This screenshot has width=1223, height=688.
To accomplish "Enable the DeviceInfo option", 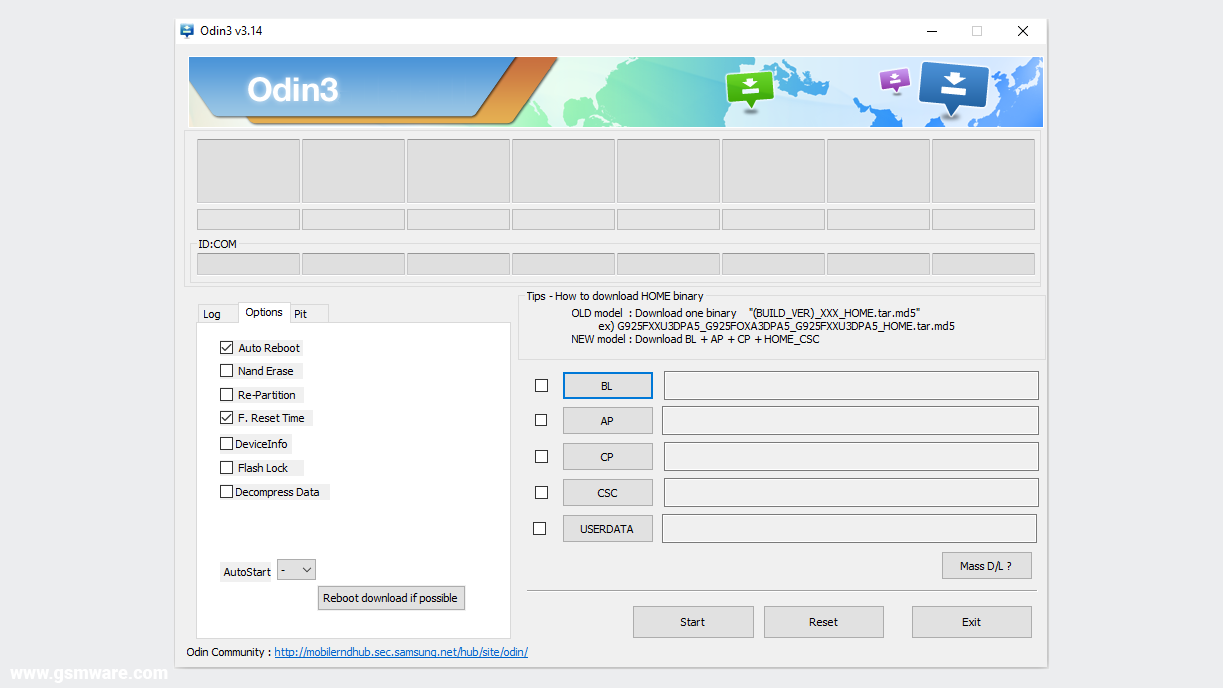I will click(x=226, y=443).
